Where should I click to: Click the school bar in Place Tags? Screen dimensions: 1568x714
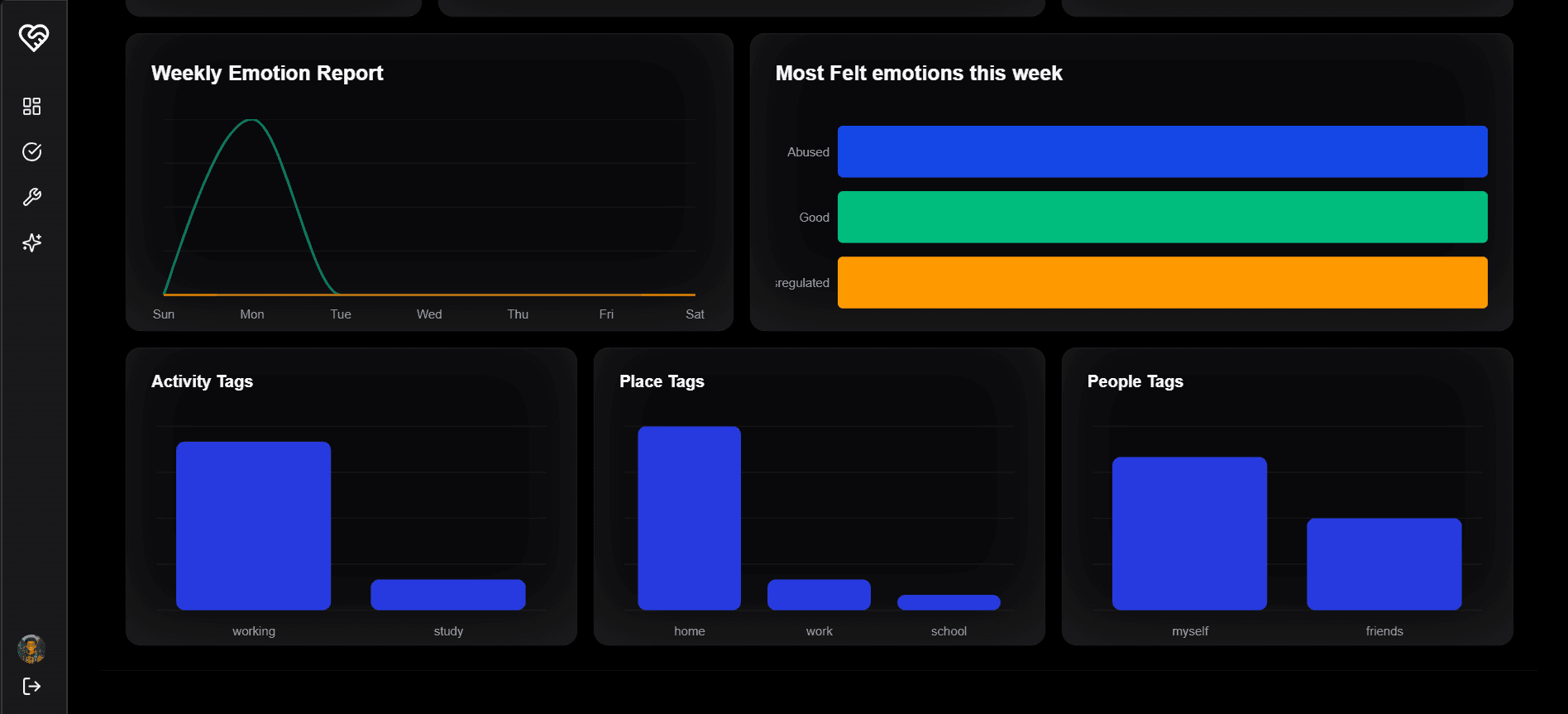pyautogui.click(x=949, y=602)
